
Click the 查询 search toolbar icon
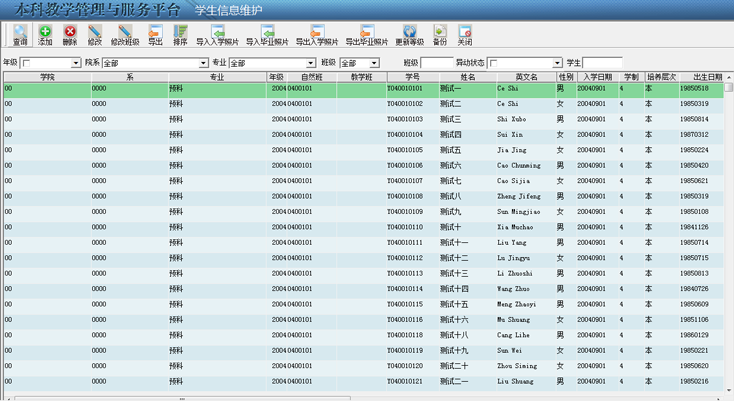click(x=19, y=35)
